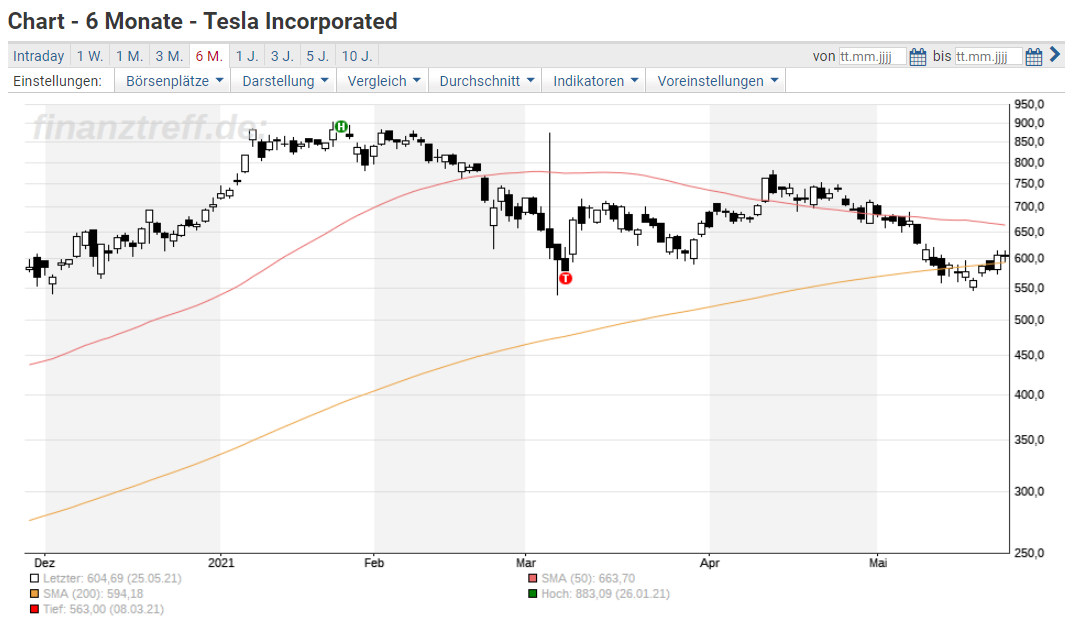Click the white Letzter legend swatch
Screen dimensions: 1065x630
(x=34, y=579)
